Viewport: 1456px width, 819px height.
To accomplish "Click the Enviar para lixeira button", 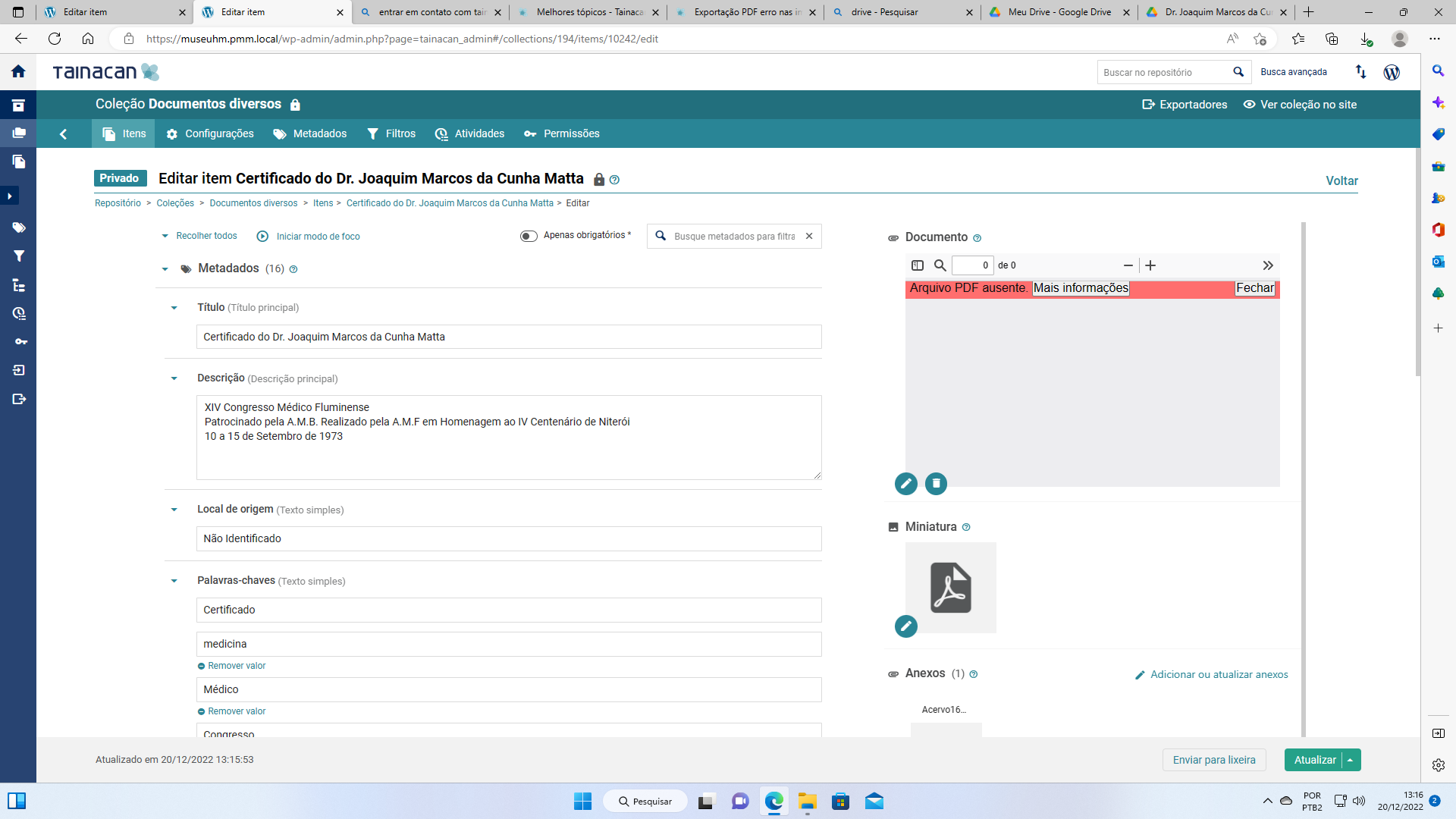I will [x=1213, y=760].
